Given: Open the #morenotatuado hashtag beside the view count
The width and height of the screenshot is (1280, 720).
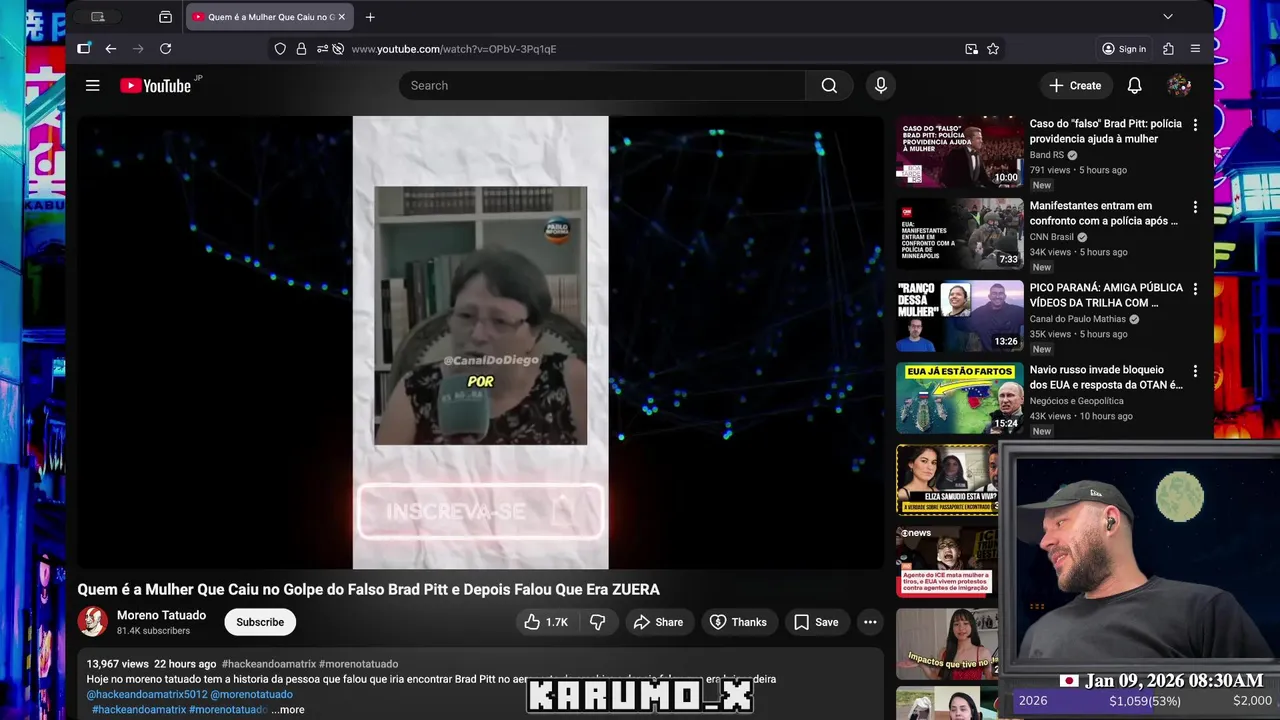Looking at the screenshot, I should coord(357,664).
